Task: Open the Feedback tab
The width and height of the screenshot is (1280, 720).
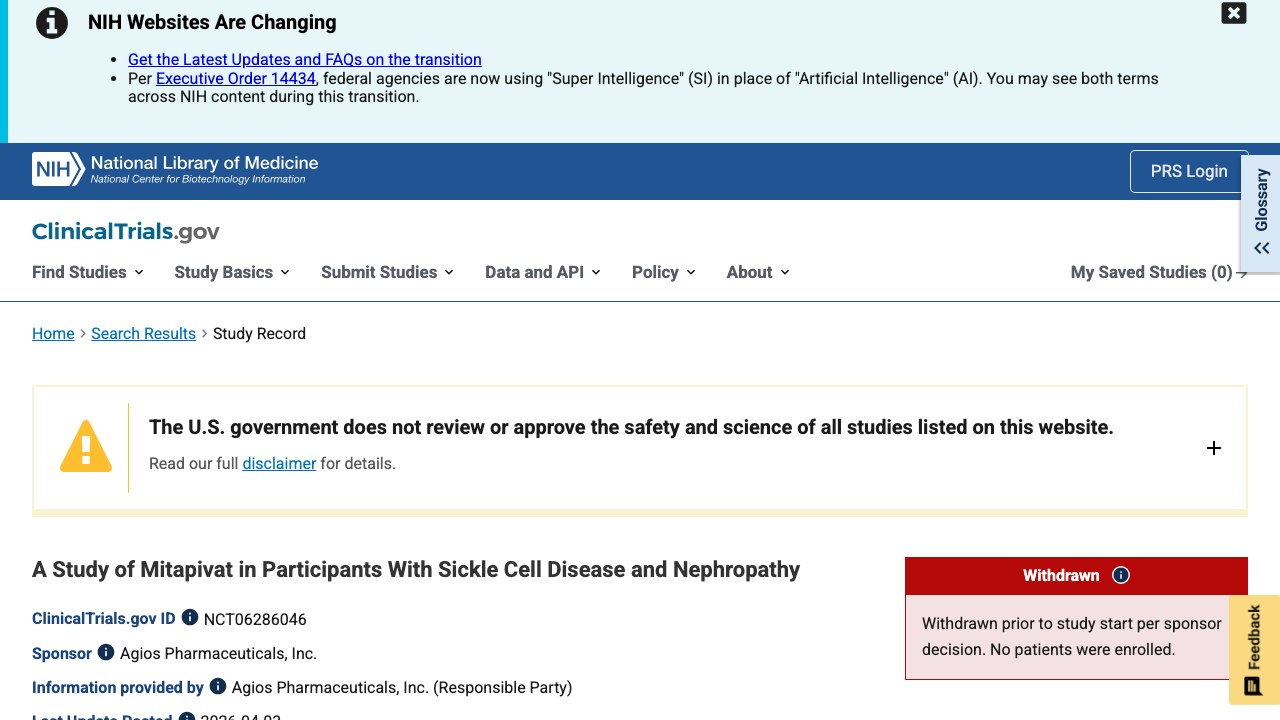Action: coord(1254,650)
